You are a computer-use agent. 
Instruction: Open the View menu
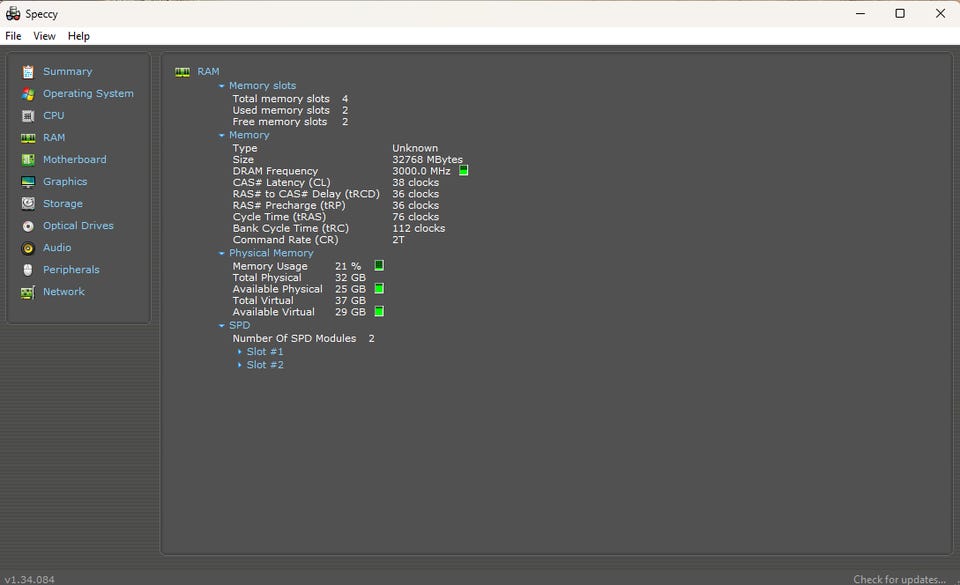point(44,36)
